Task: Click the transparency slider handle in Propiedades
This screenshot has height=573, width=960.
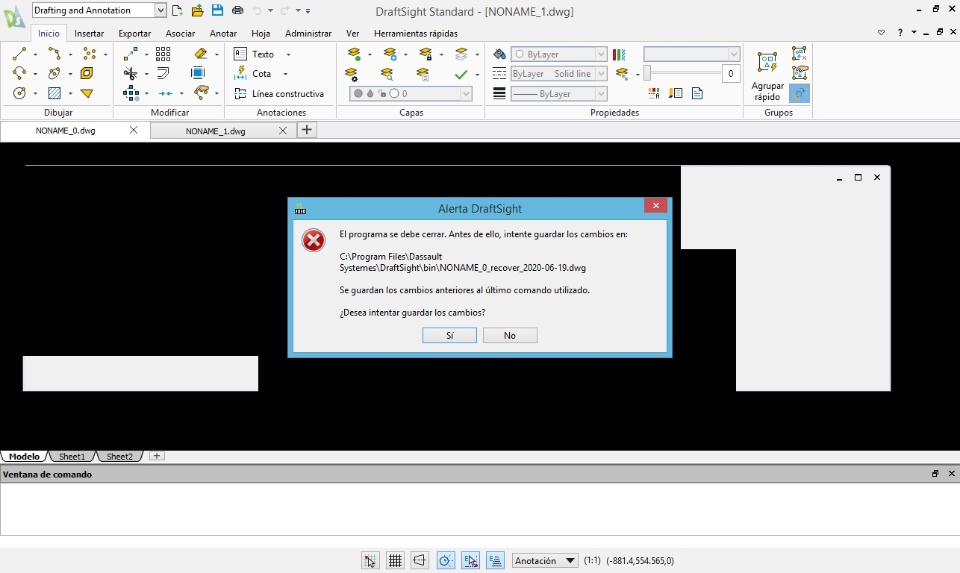Action: click(x=647, y=73)
